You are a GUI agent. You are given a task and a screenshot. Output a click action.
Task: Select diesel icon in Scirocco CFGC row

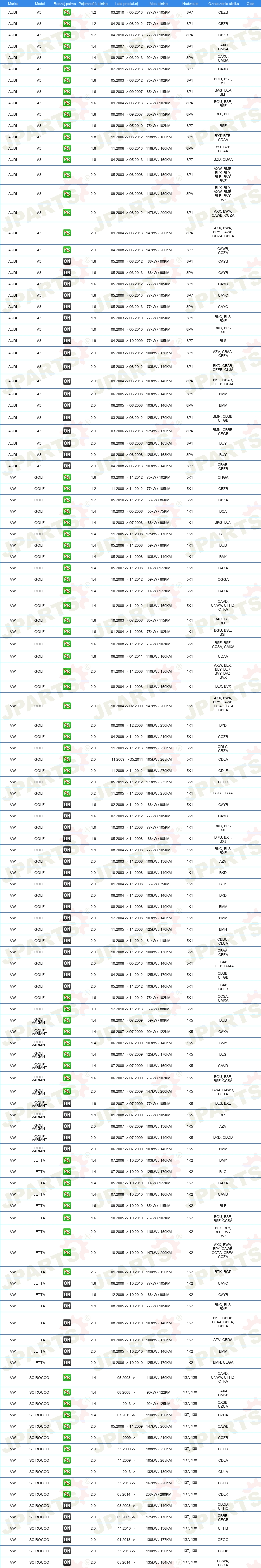point(67,1539)
